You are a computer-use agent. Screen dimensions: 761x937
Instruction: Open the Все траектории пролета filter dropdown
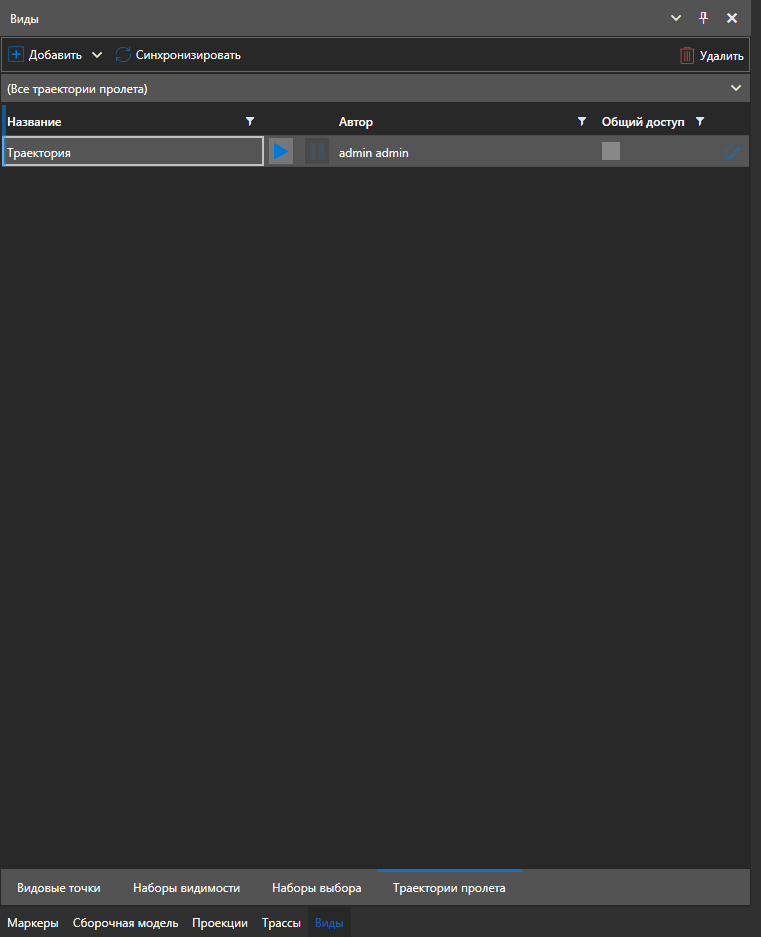pos(736,89)
